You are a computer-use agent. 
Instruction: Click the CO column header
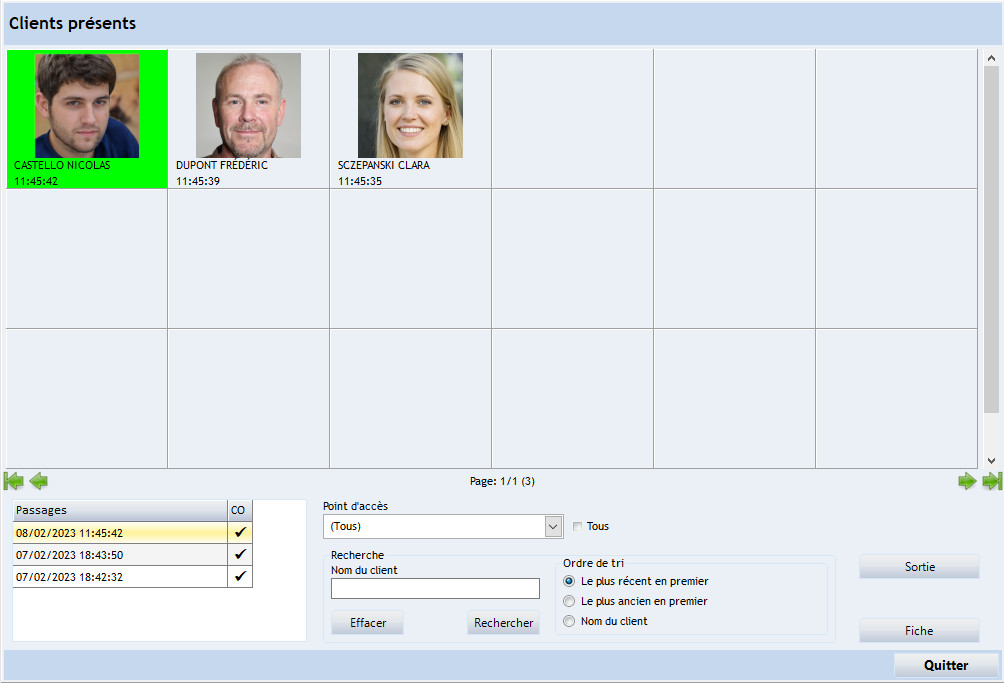click(x=239, y=510)
